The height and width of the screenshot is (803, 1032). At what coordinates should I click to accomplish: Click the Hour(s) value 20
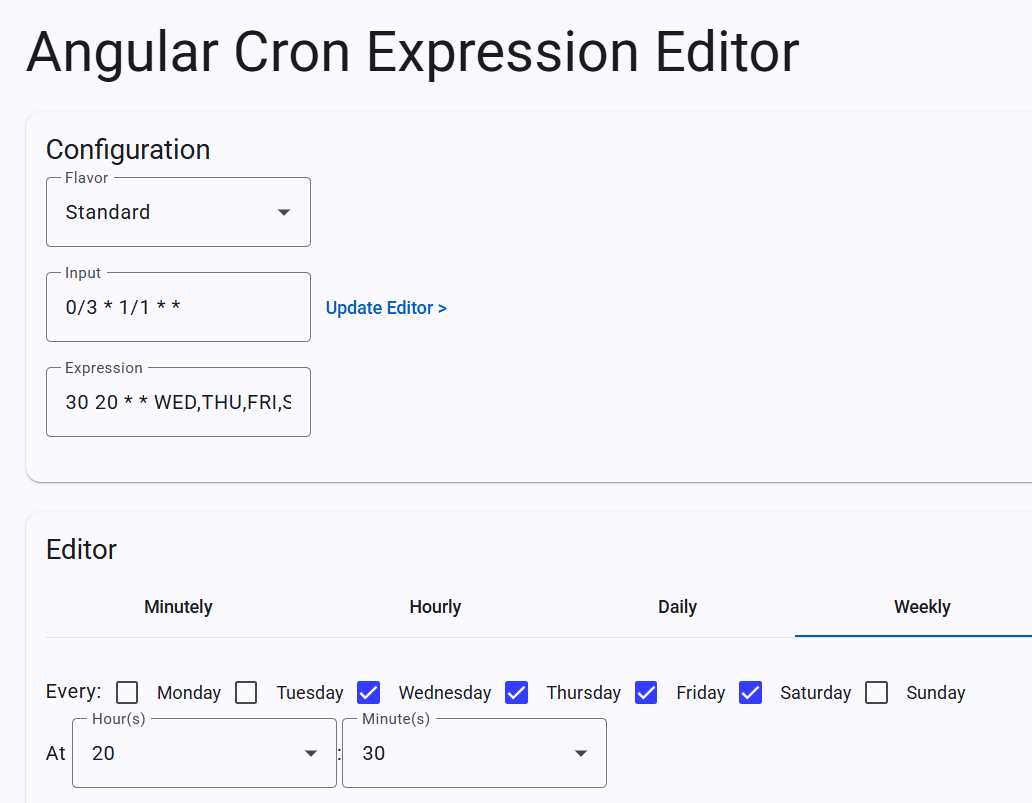point(104,753)
